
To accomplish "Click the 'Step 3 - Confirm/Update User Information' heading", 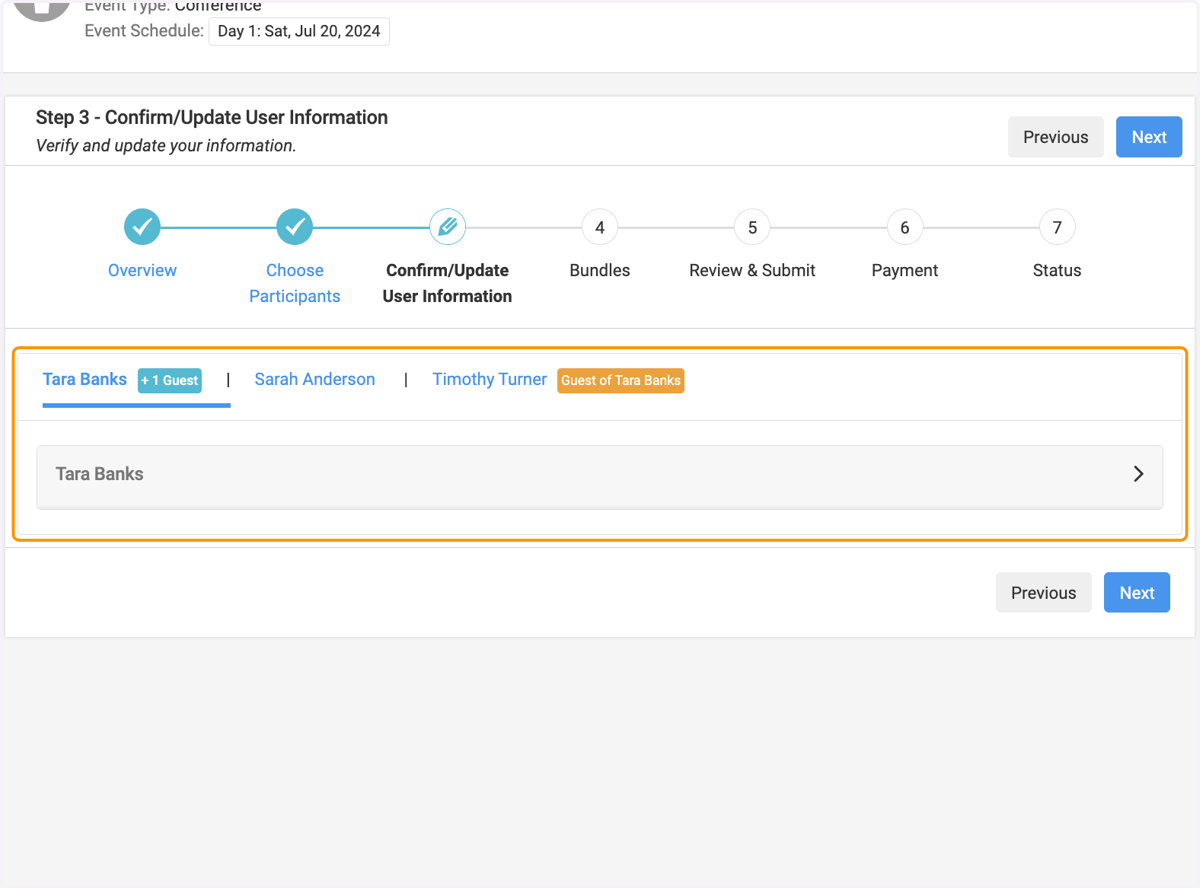I will [212, 117].
